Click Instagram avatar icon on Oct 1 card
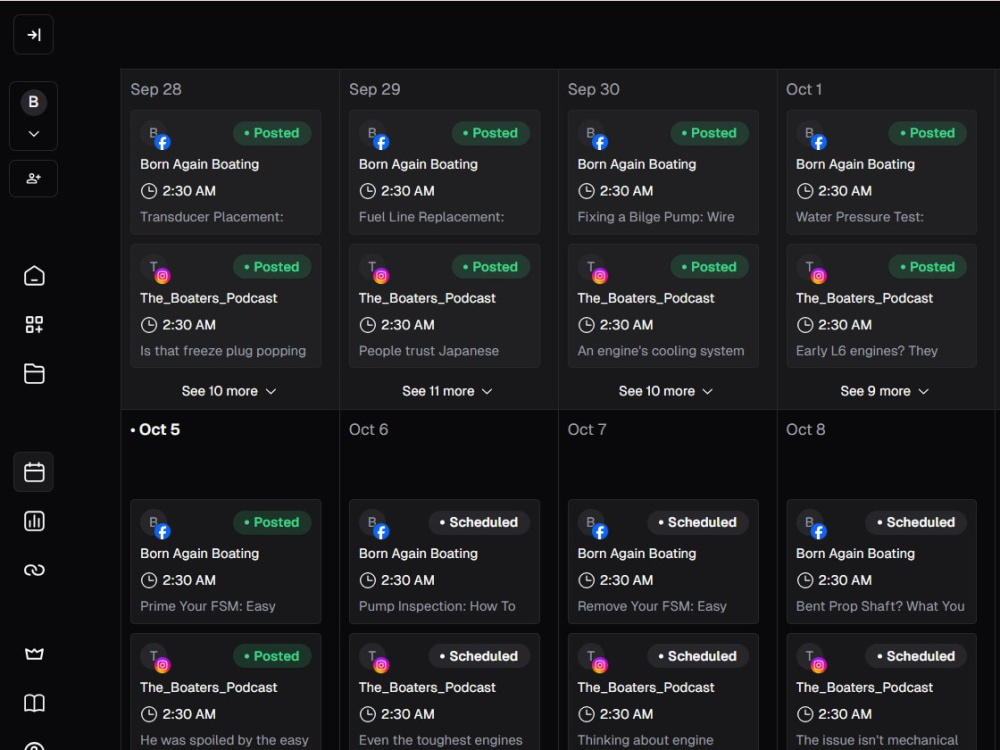Image resolution: width=1000 pixels, height=750 pixels. tap(811, 269)
